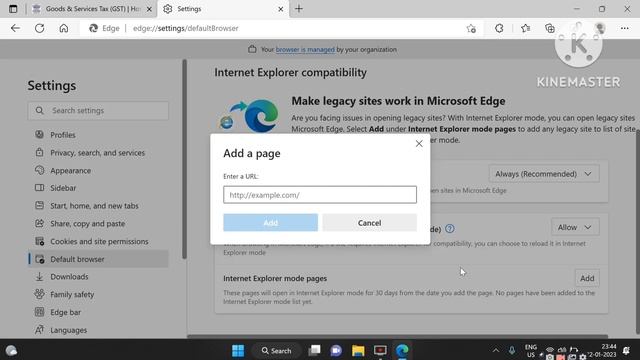The height and width of the screenshot is (360, 640).
Task: Open the tab actions menu icon
Action: [x=13, y=9]
